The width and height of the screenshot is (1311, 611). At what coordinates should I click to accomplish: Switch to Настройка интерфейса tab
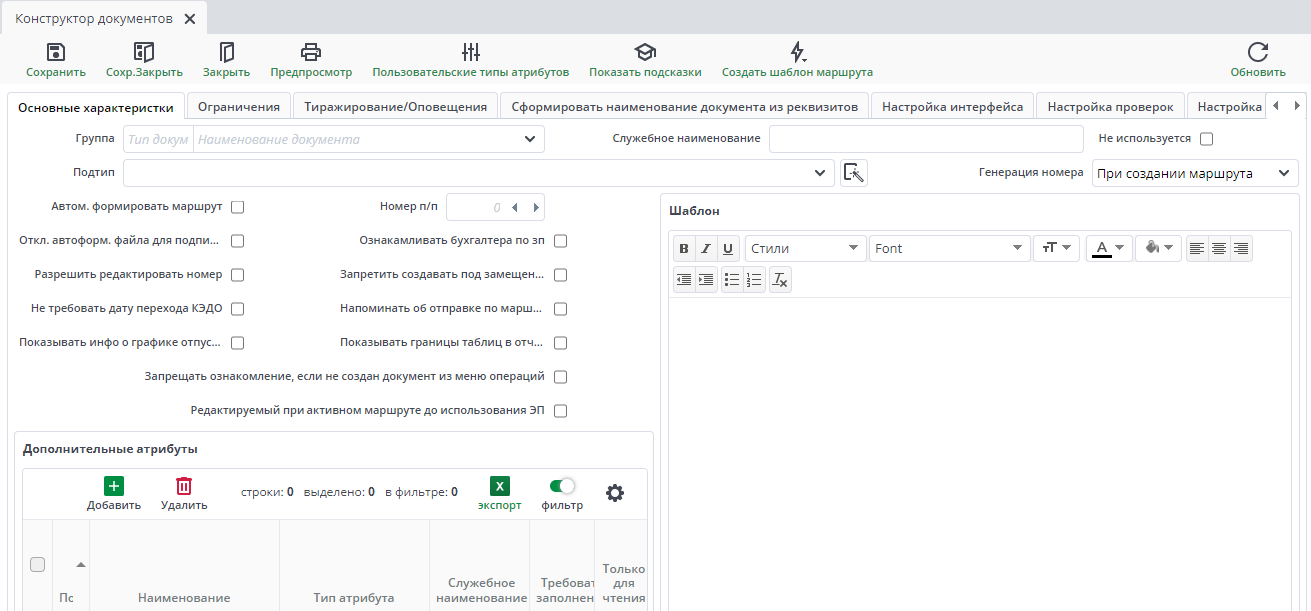point(953,107)
